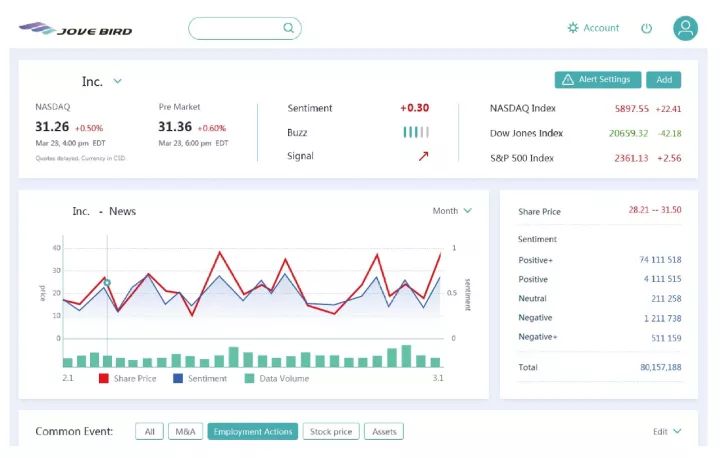Viewport: 720px width, 458px height.
Task: Click the red Signal arrow icon
Action: [x=423, y=156]
